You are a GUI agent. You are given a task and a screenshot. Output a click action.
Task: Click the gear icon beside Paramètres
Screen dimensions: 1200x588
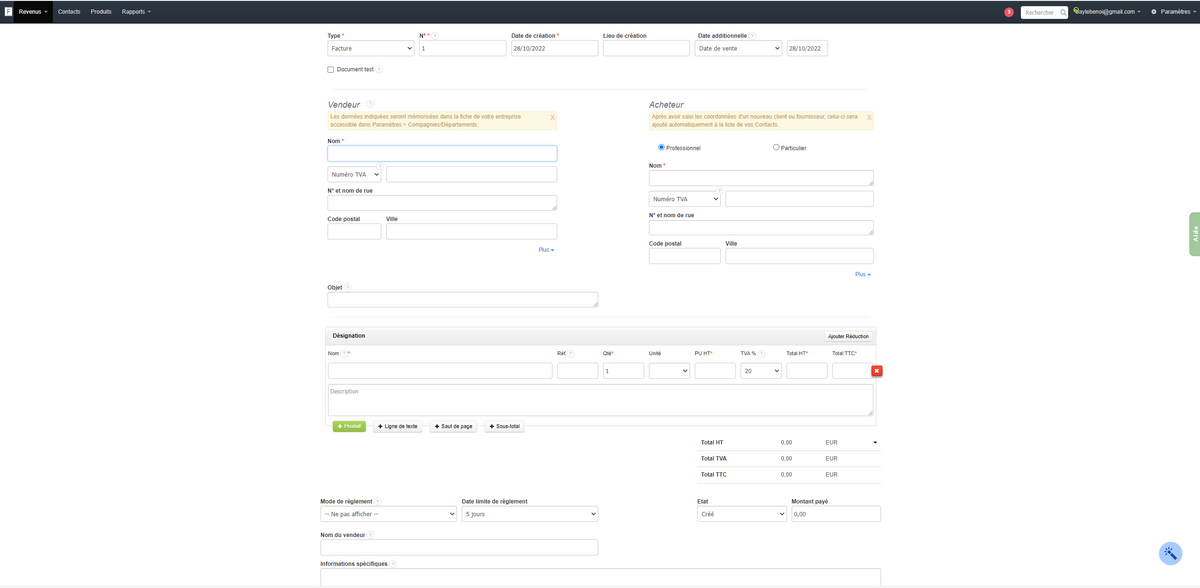point(1154,12)
